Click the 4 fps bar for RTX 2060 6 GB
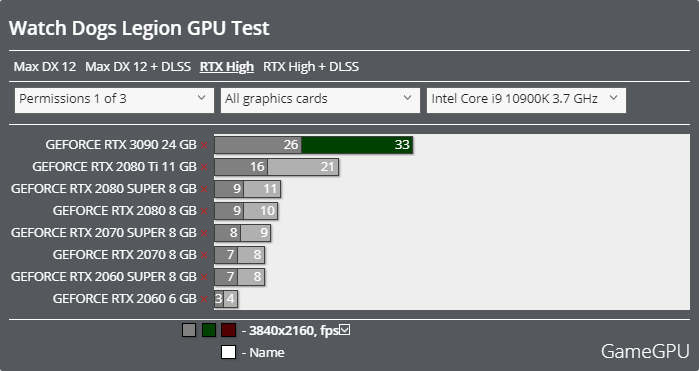699x371 pixels. click(230, 299)
